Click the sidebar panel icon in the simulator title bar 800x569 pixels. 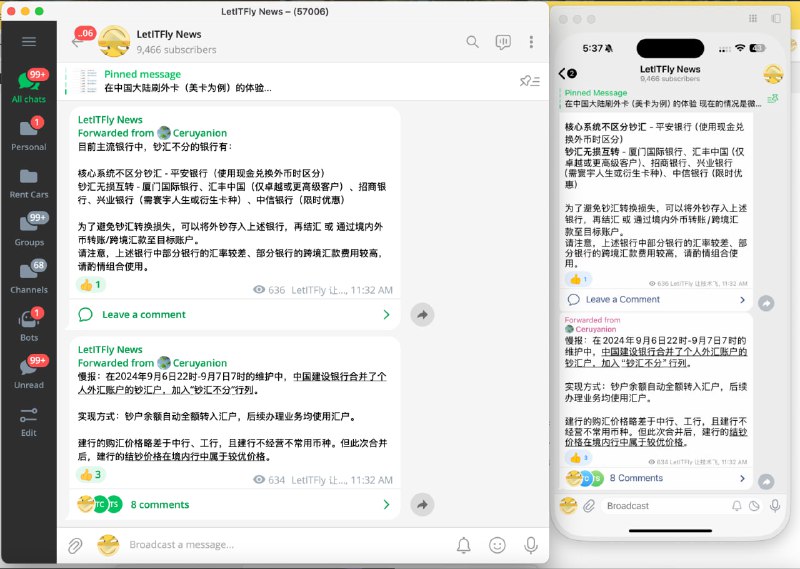pyautogui.click(x=776, y=18)
